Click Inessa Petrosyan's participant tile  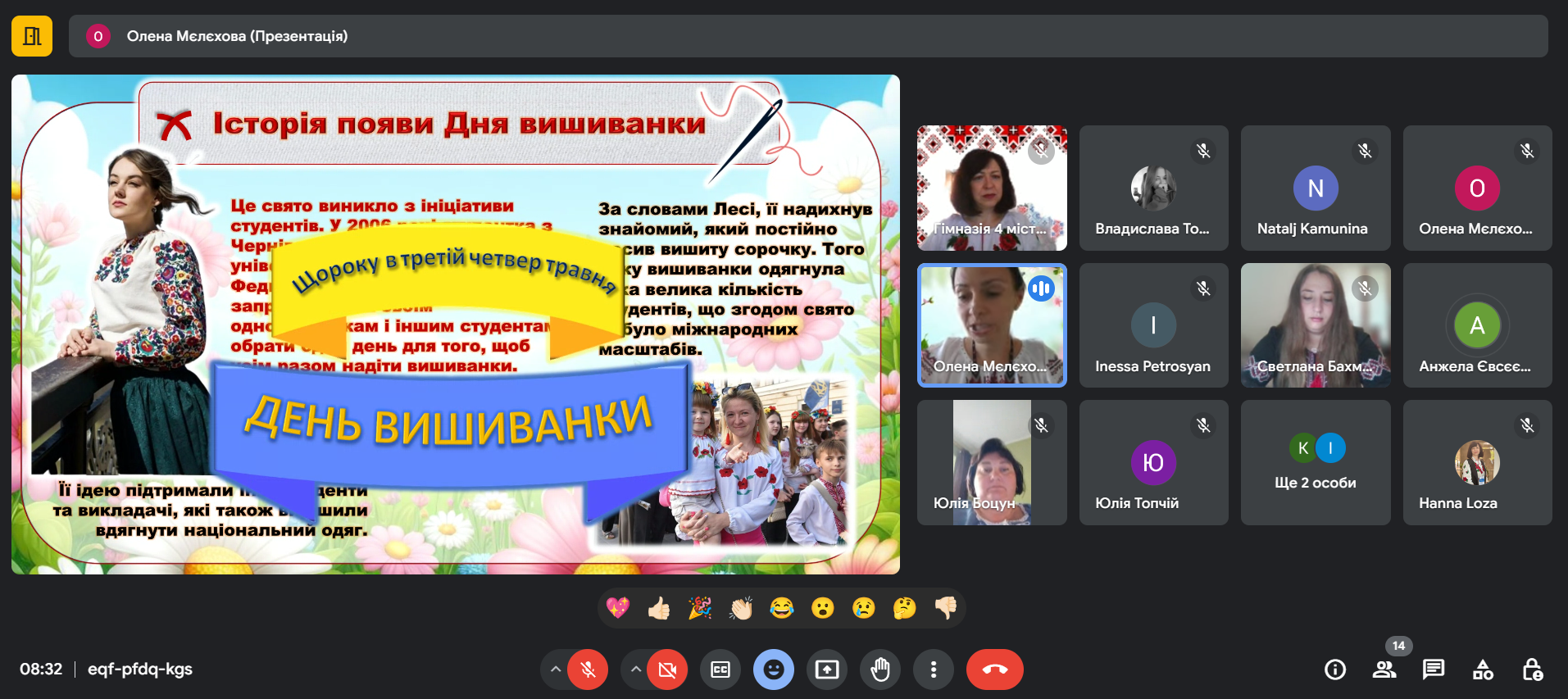(x=1153, y=325)
